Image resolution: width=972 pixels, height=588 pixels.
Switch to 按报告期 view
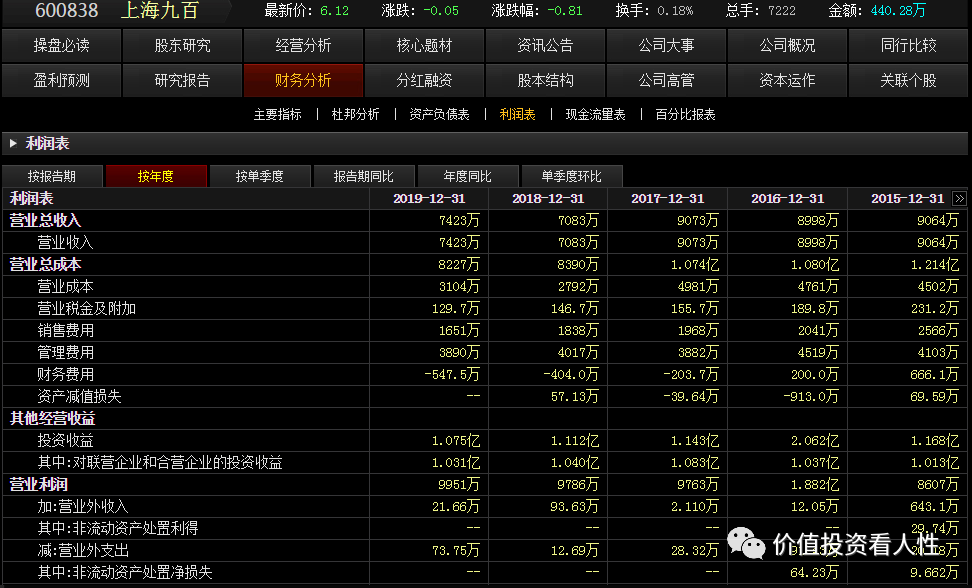click(x=52, y=176)
